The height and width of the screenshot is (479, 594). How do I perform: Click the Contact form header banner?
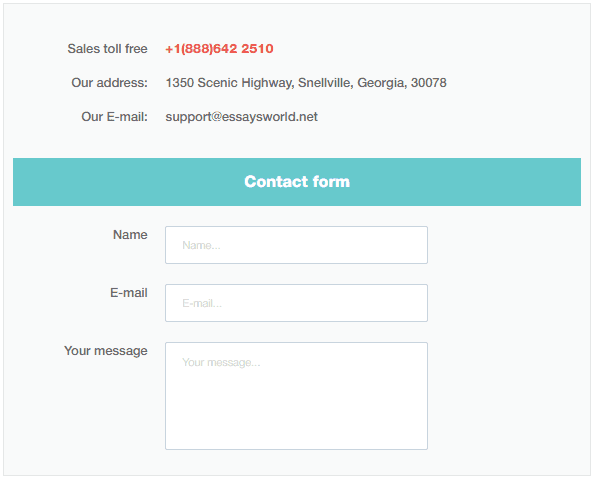point(297,182)
